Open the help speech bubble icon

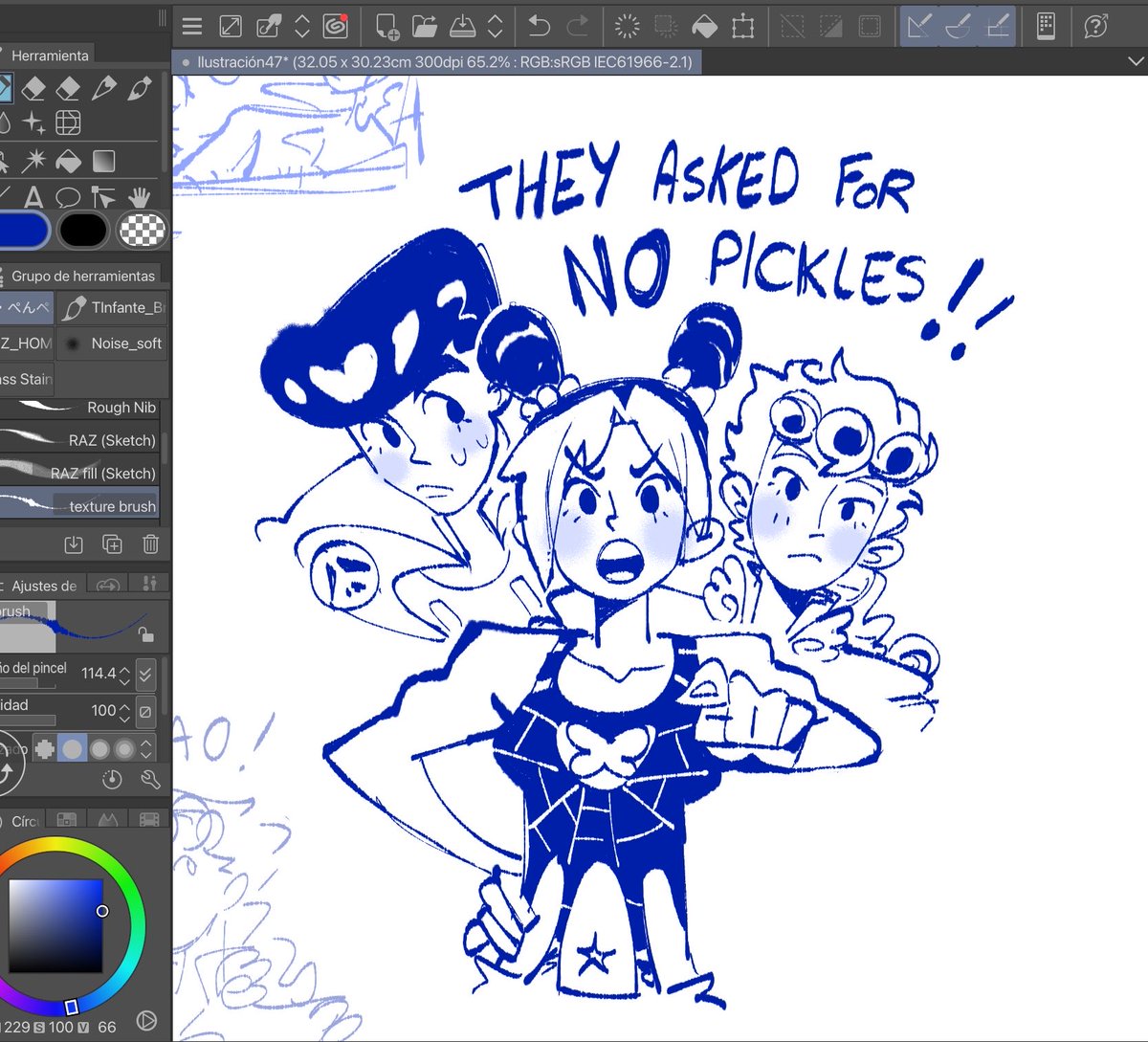[1095, 27]
